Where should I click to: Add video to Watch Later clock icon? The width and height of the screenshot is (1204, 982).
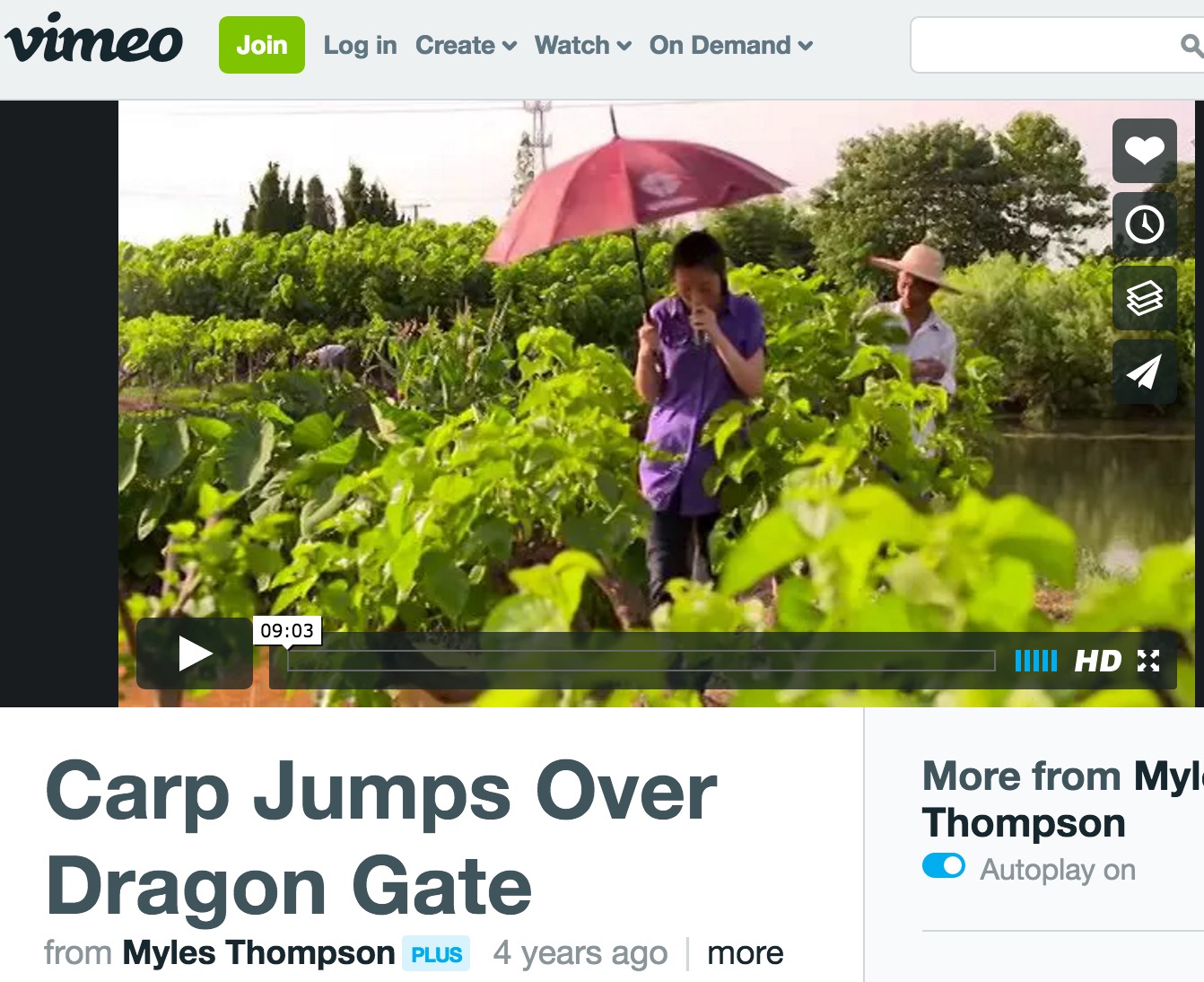click(1144, 224)
